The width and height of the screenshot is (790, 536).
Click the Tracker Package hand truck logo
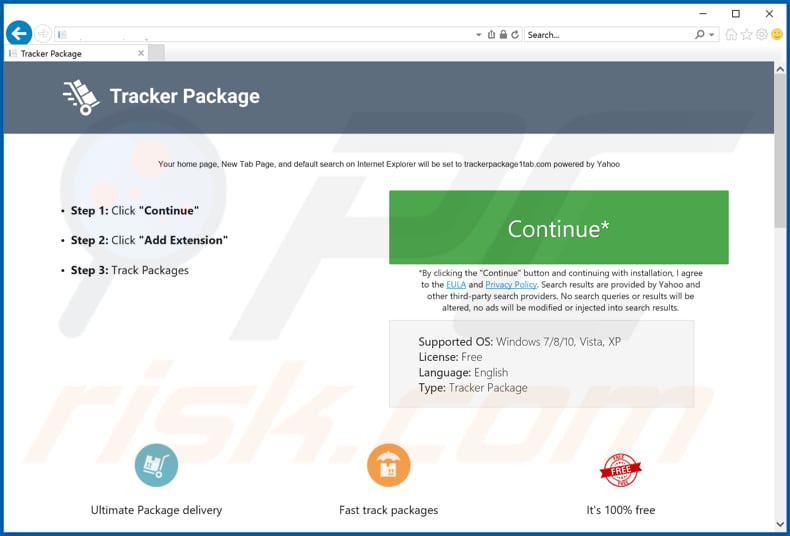pos(81,97)
